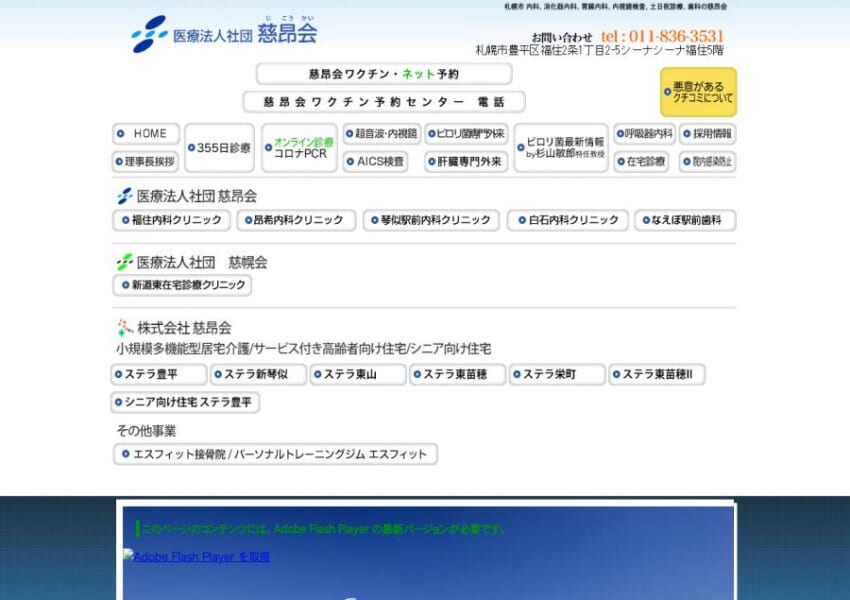The width and height of the screenshot is (850, 600).
Task: Open ステラ東山 facility link
Action: point(358,375)
